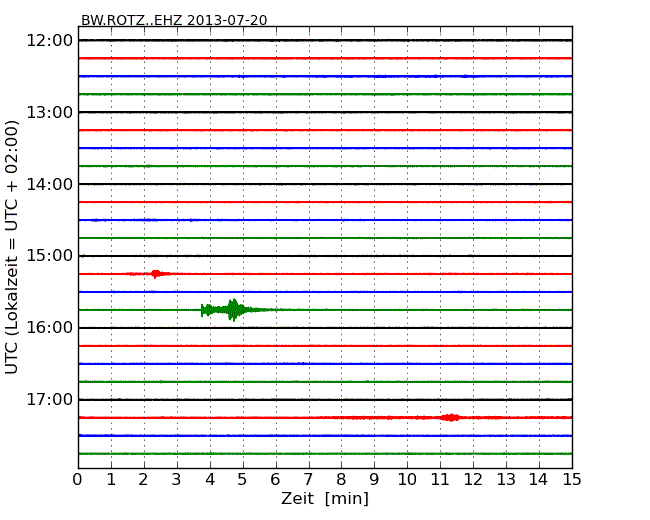The height and width of the screenshot is (520, 650).
Task: Click the x-axis tick label 5
Action: pyautogui.click(x=243, y=480)
